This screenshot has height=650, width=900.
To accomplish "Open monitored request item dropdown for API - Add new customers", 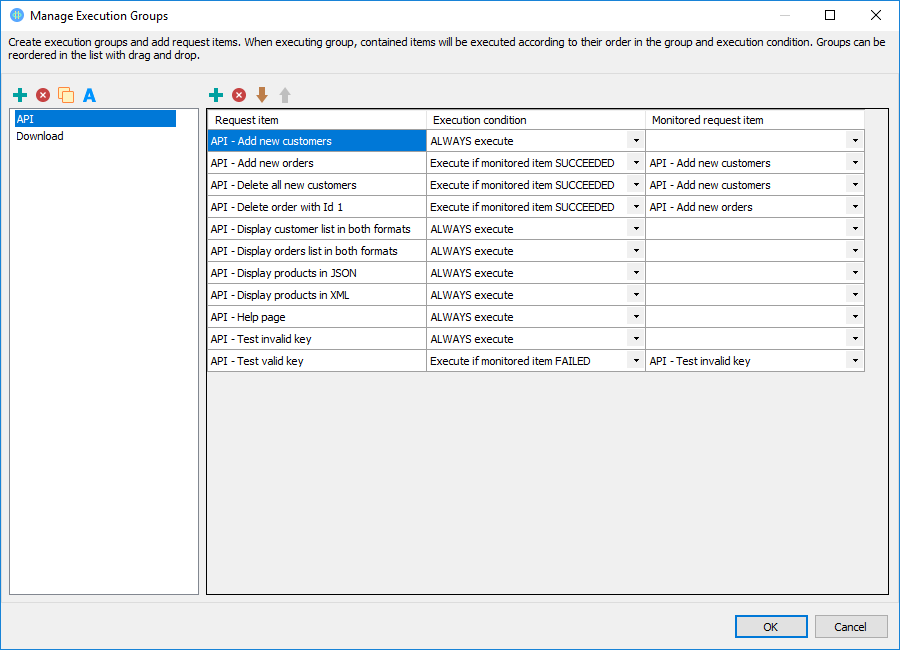I will tap(855, 140).
